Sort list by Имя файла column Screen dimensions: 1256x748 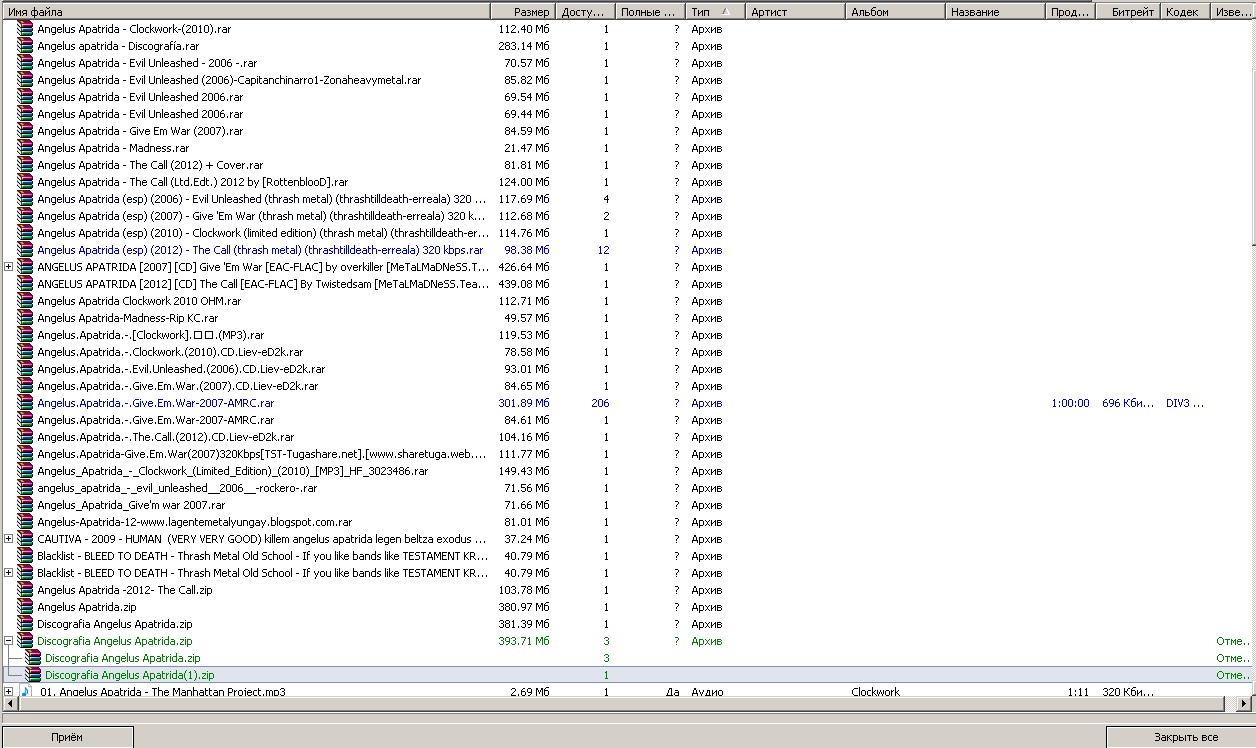tap(245, 12)
